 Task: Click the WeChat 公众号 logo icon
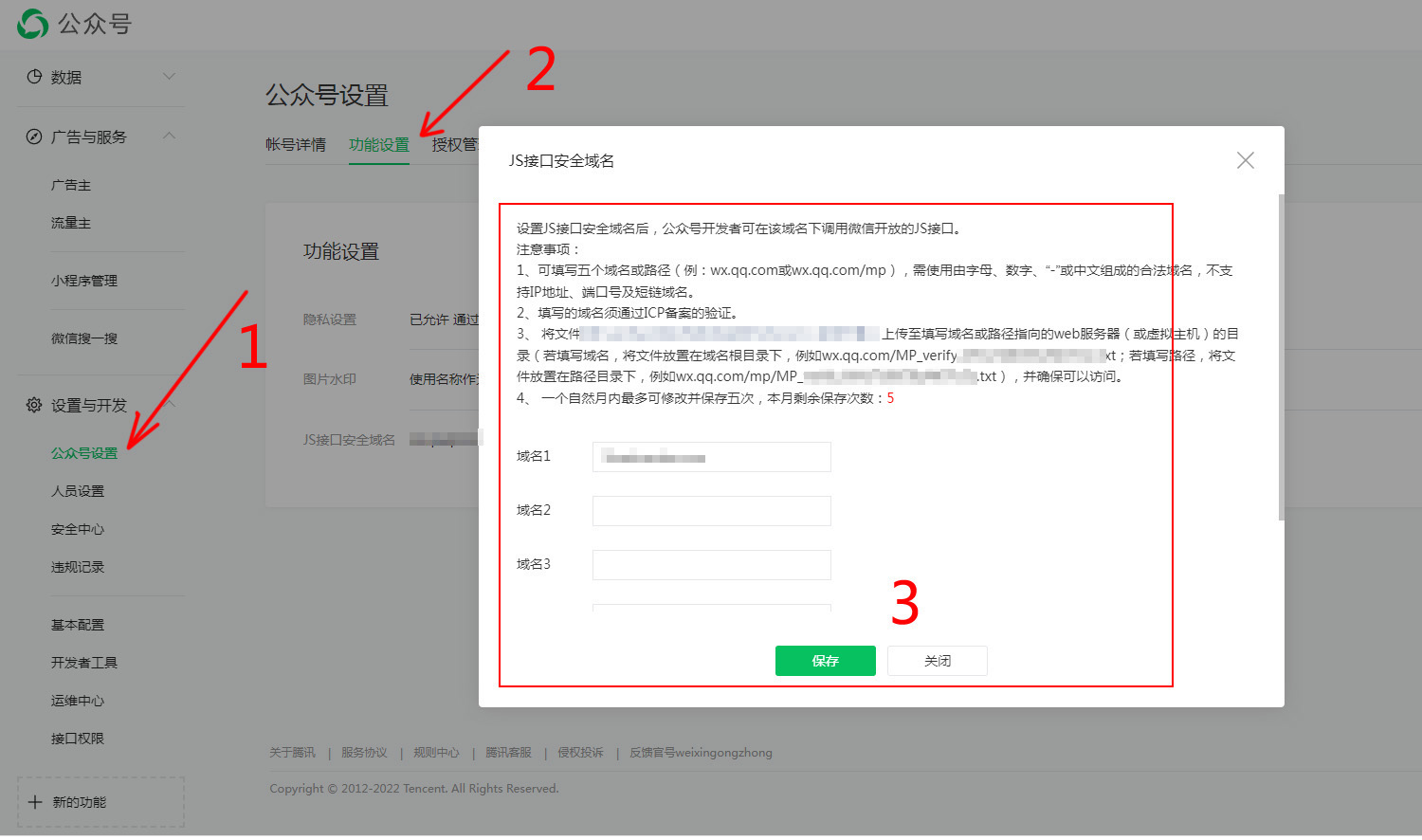(32, 24)
